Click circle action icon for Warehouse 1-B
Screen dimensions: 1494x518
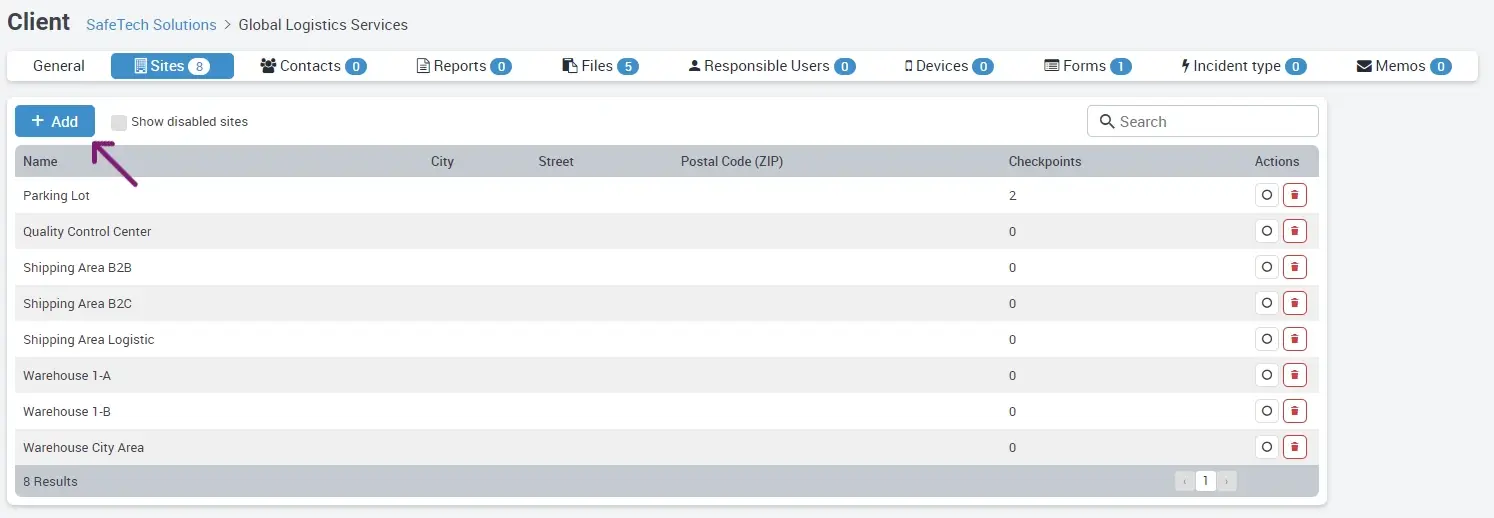[1267, 411]
